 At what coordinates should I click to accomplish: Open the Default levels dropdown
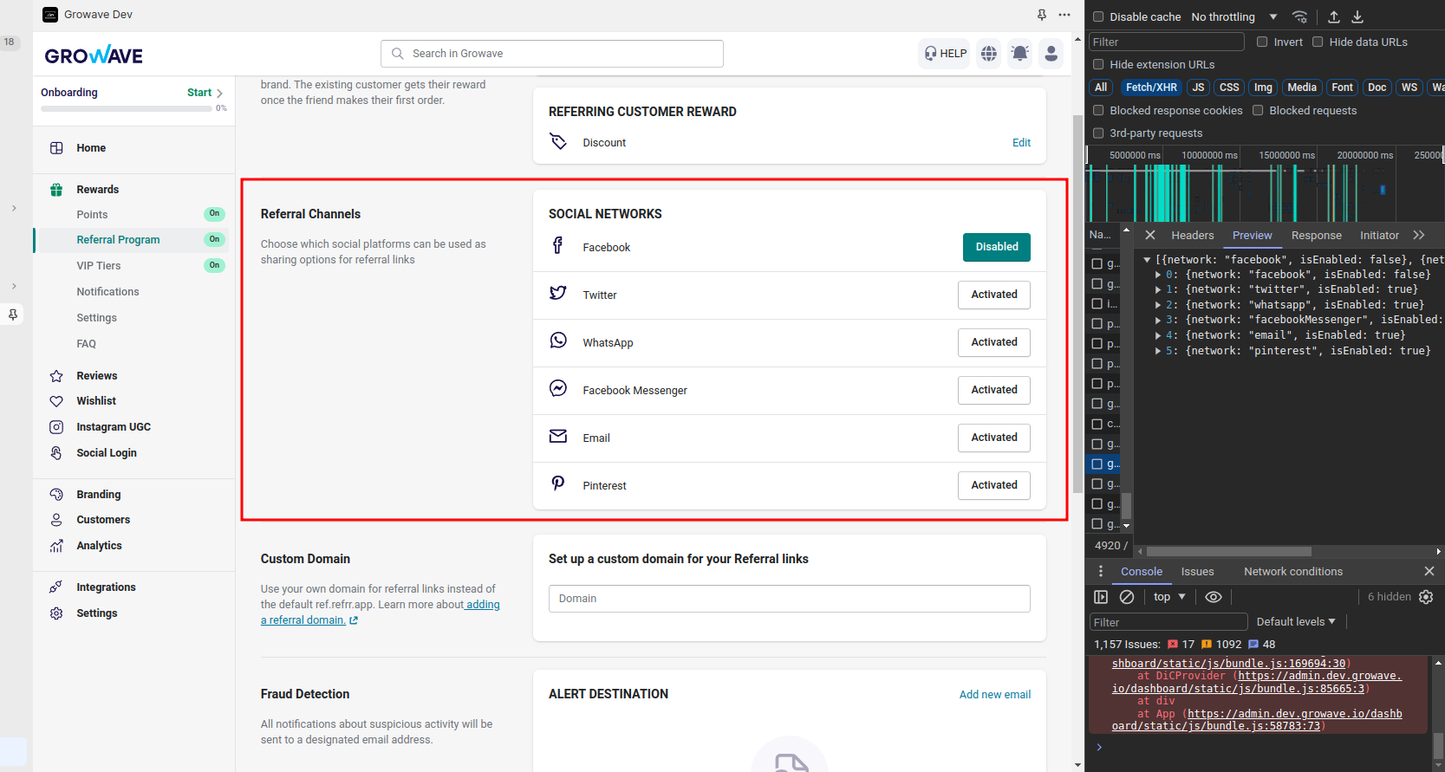pos(1296,622)
